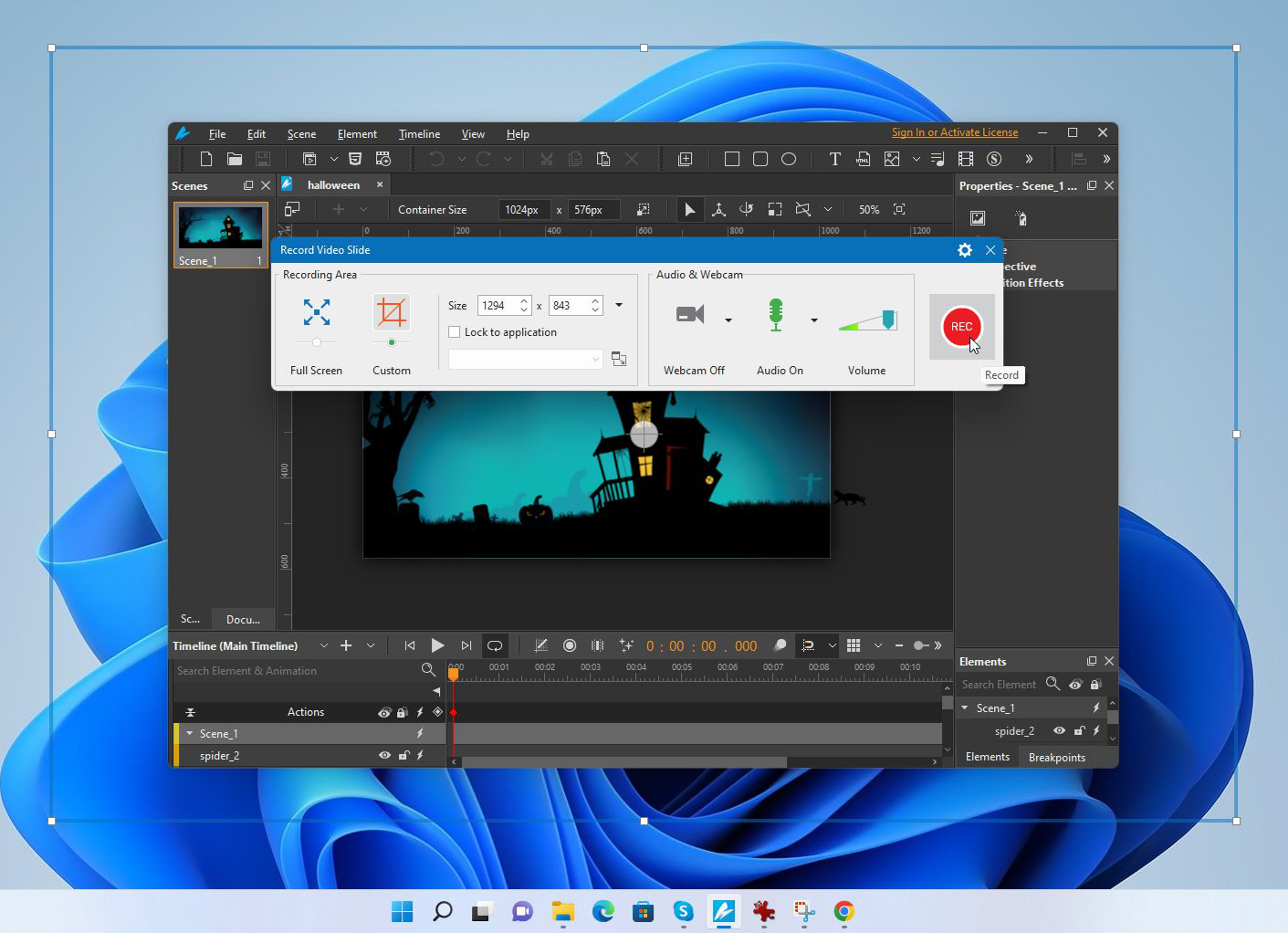Open the File menu
This screenshot has height=933, width=1288.
point(217,134)
